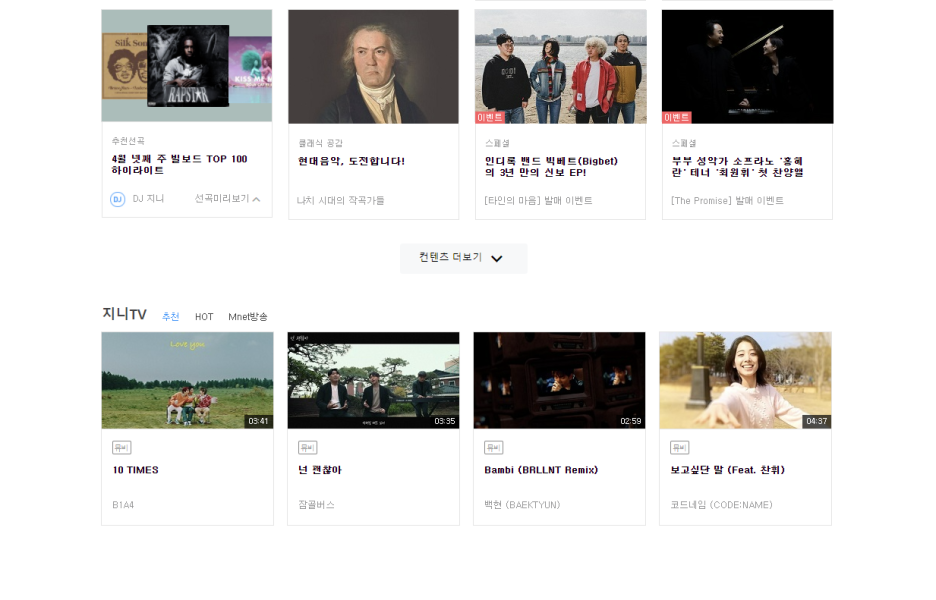
Task: Click the 뮤비 tag icon on 넌 괜찮아
Action: [307, 448]
